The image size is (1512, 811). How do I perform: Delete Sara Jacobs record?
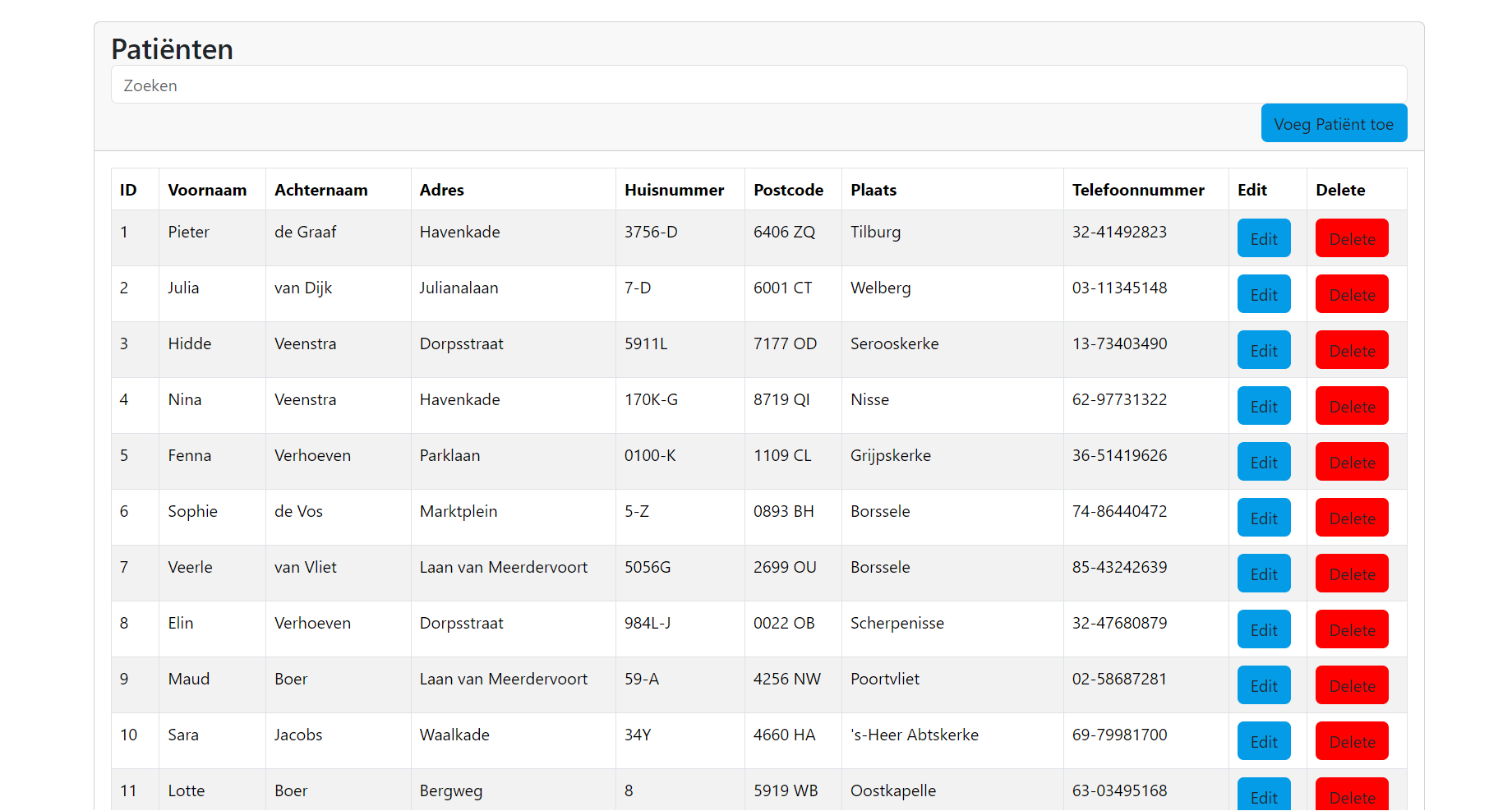click(1351, 741)
